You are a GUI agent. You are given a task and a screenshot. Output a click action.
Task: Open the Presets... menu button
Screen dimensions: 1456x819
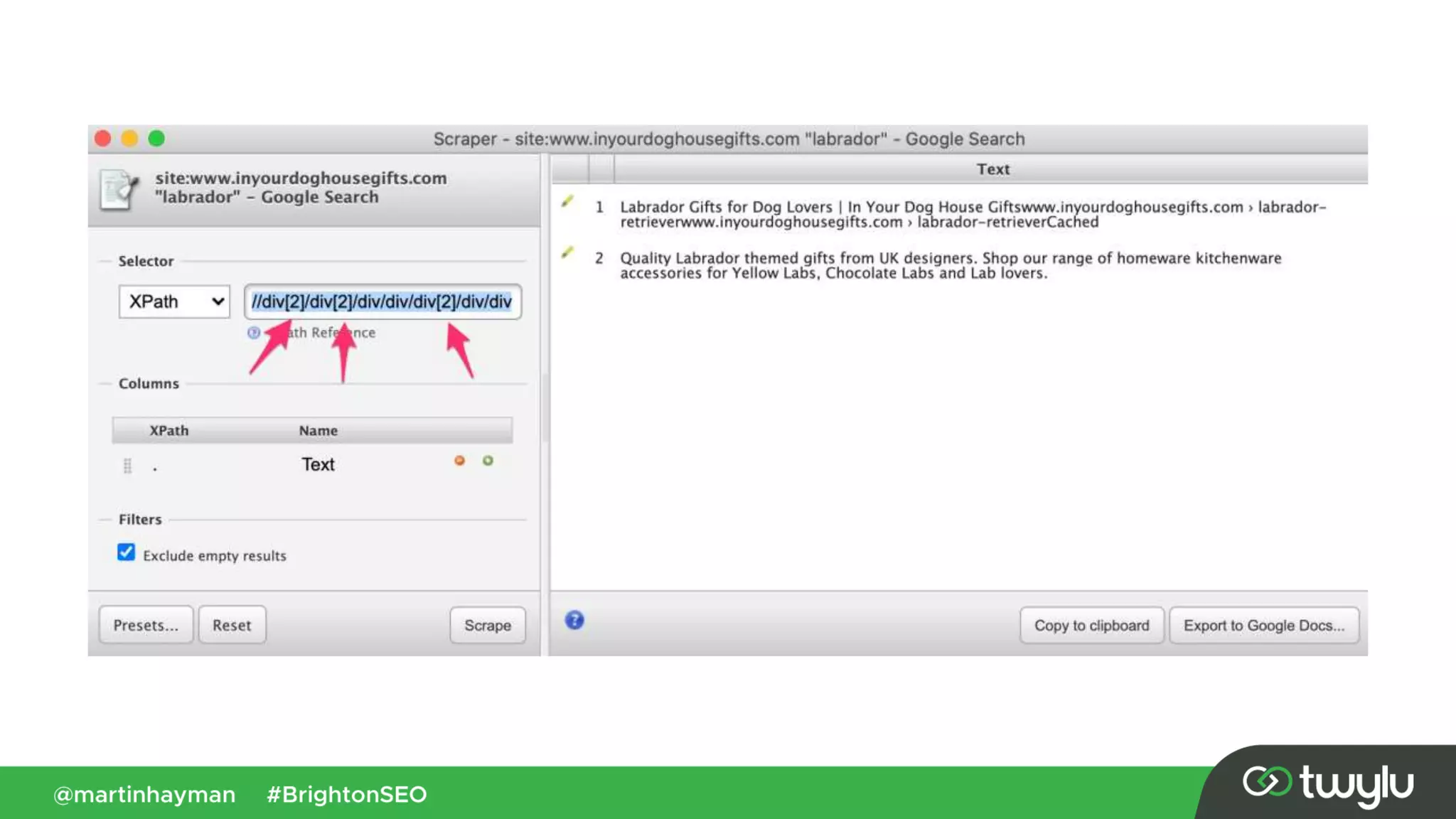(146, 625)
